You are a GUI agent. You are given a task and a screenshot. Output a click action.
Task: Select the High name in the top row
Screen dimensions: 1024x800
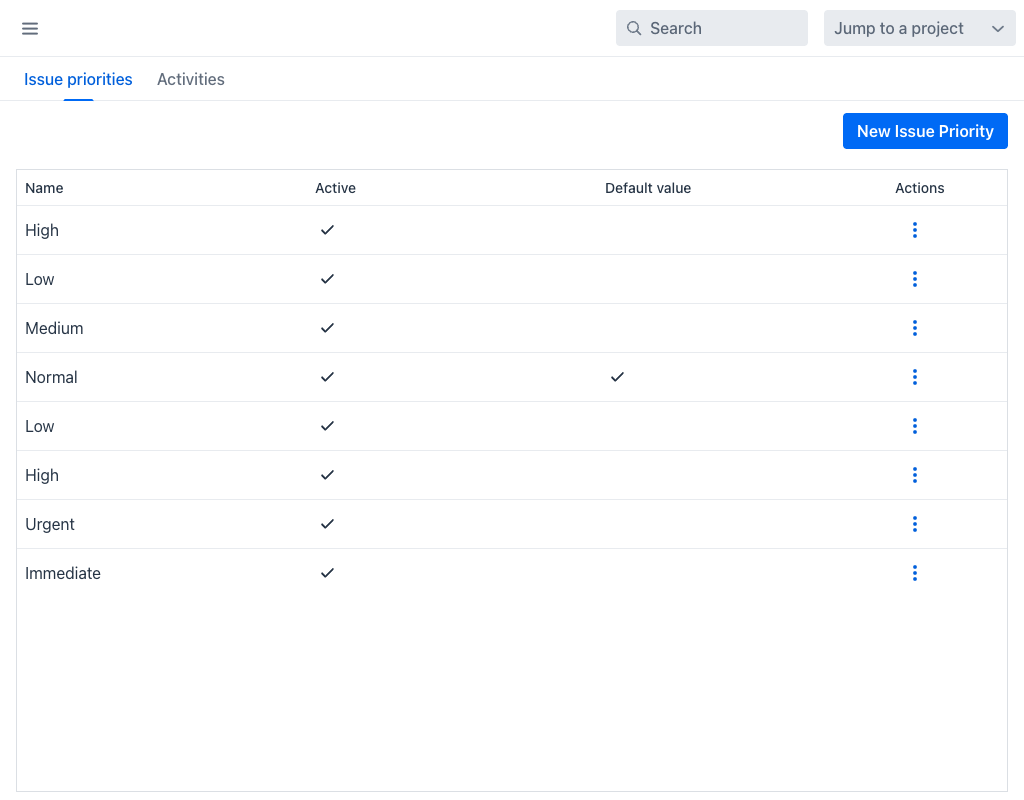42,230
